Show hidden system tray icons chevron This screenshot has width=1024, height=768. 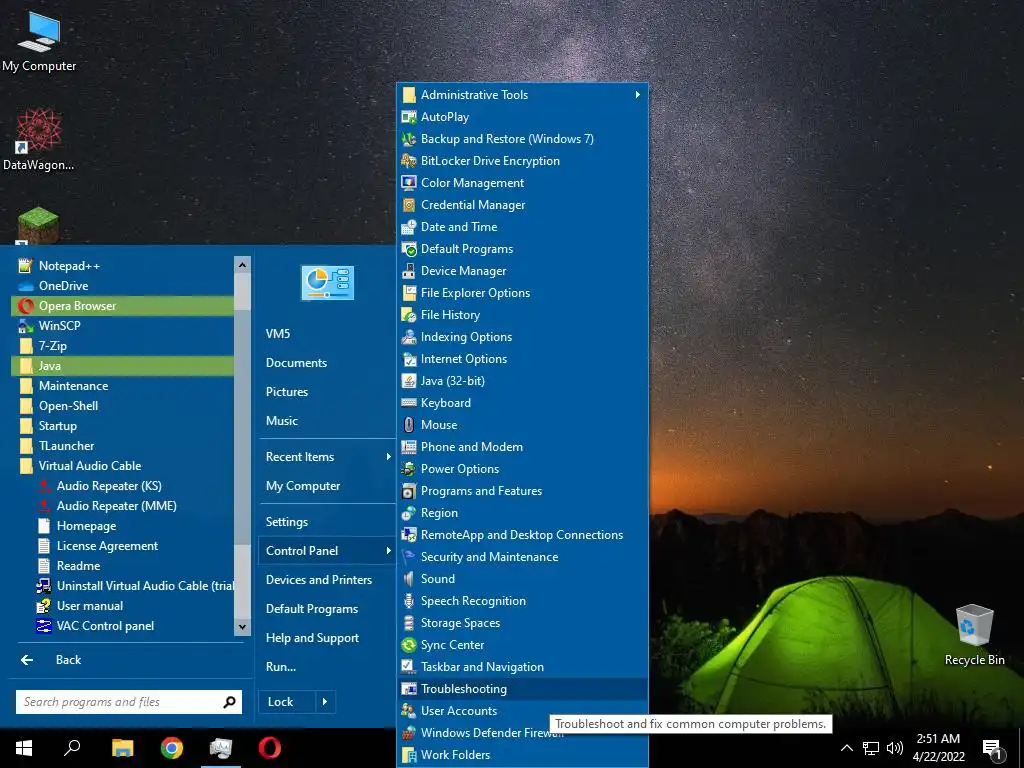pyautogui.click(x=846, y=748)
